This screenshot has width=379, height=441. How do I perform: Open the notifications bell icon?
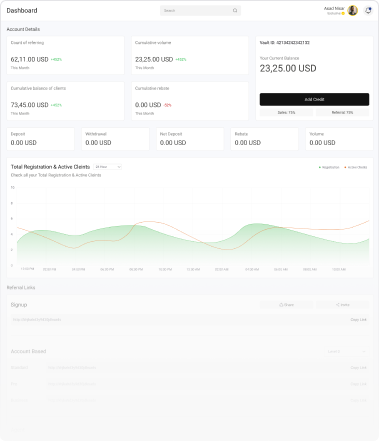point(368,11)
